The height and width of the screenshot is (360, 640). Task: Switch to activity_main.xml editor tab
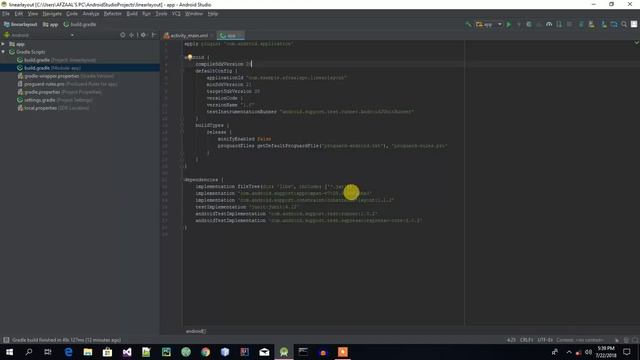[188, 36]
